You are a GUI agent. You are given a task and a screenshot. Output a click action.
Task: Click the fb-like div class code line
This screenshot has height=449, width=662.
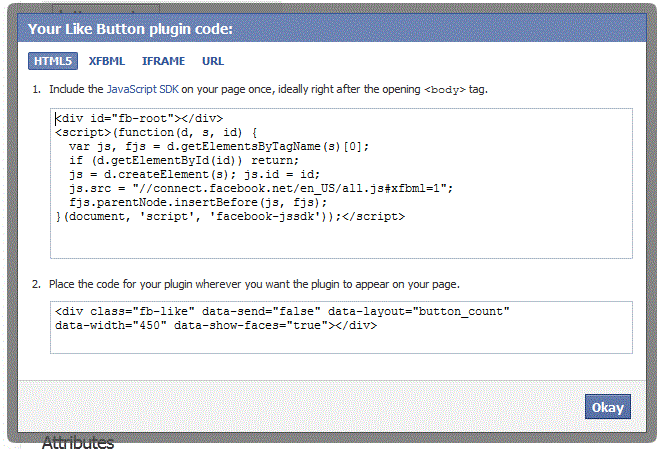click(x=283, y=312)
